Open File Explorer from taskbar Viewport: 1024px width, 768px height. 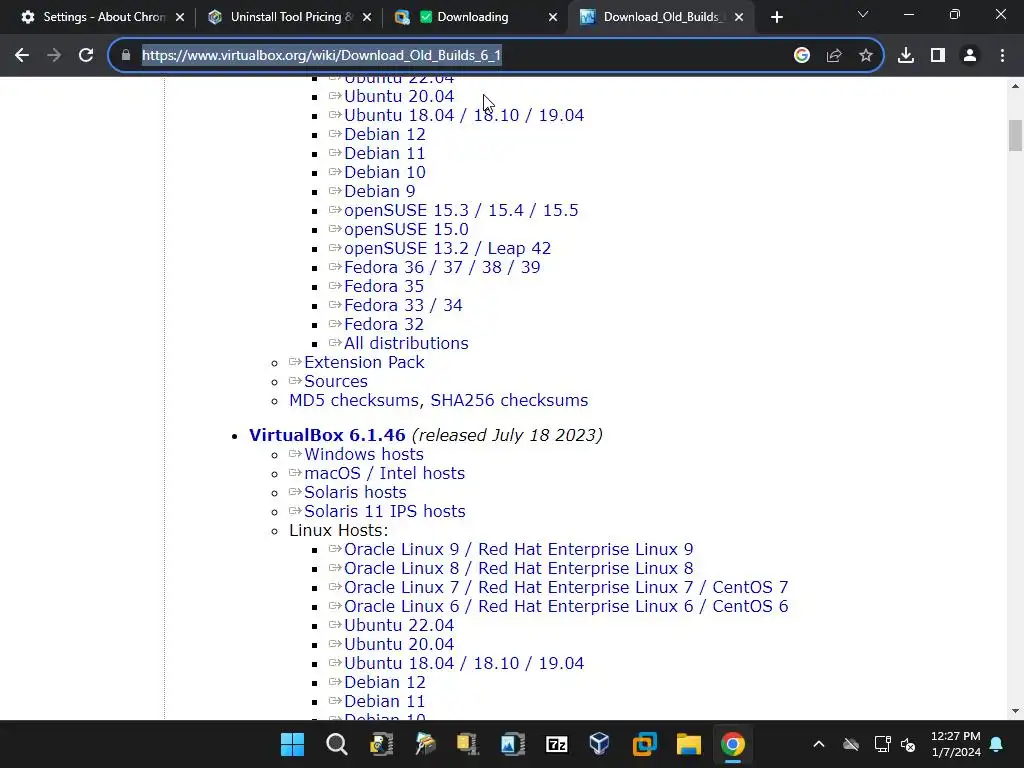point(688,744)
